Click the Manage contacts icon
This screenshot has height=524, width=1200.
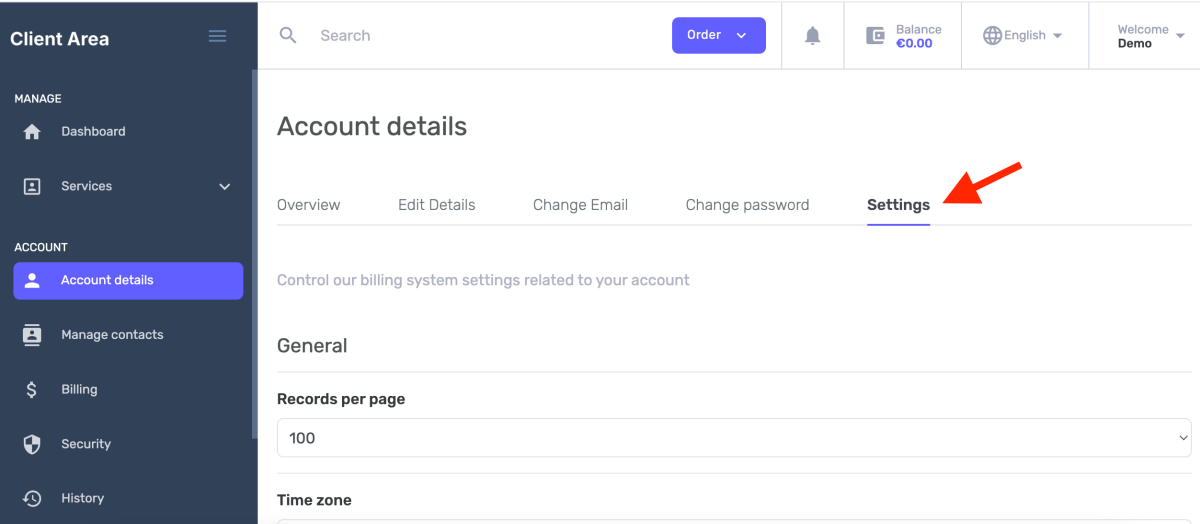point(32,335)
